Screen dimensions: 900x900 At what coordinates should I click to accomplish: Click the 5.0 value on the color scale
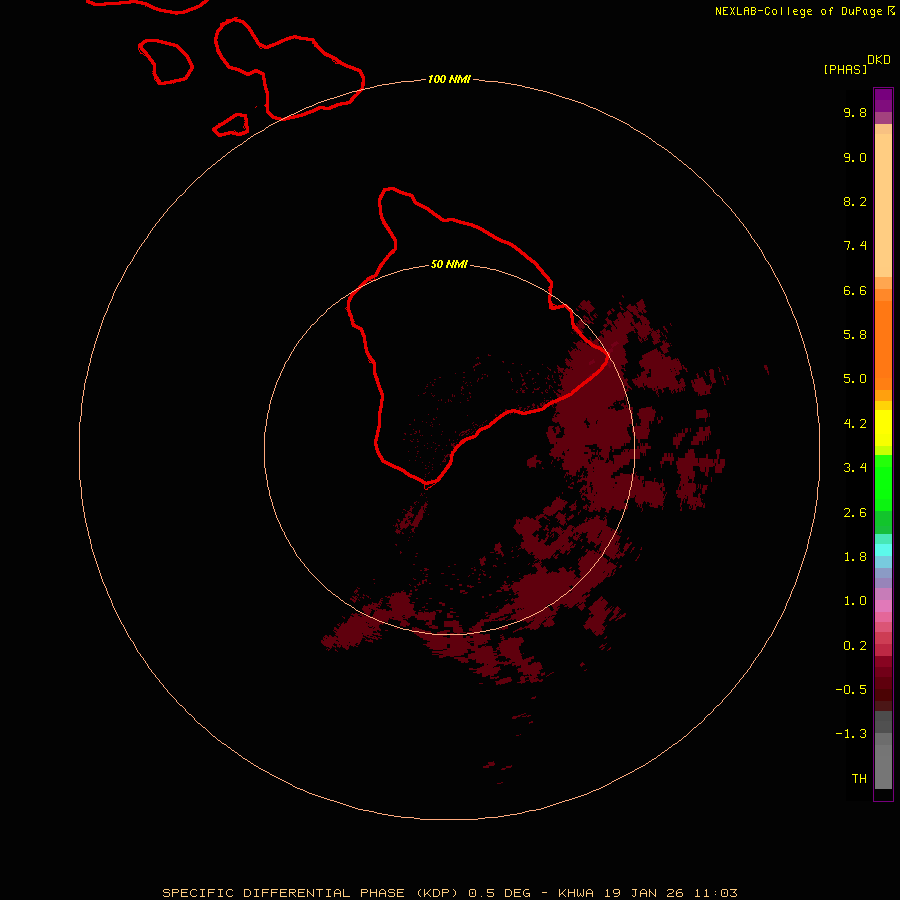click(x=855, y=379)
